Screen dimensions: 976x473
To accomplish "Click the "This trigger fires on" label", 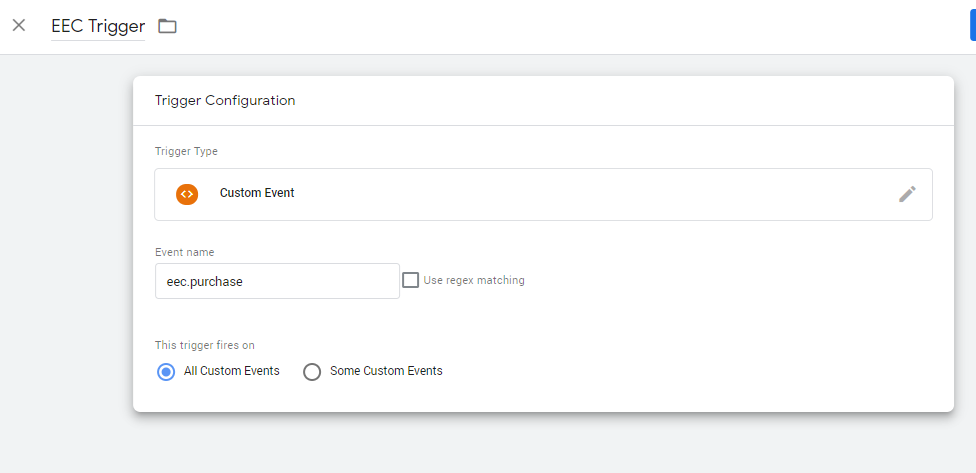I will (x=205, y=345).
